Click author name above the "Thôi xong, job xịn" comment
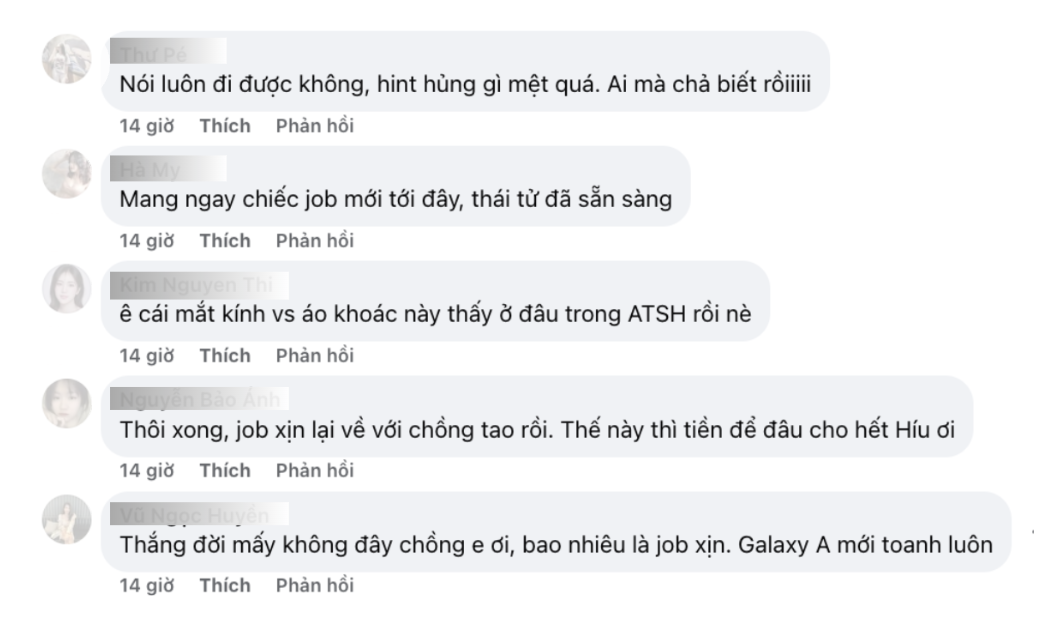The image size is (1064, 644). 185,399
